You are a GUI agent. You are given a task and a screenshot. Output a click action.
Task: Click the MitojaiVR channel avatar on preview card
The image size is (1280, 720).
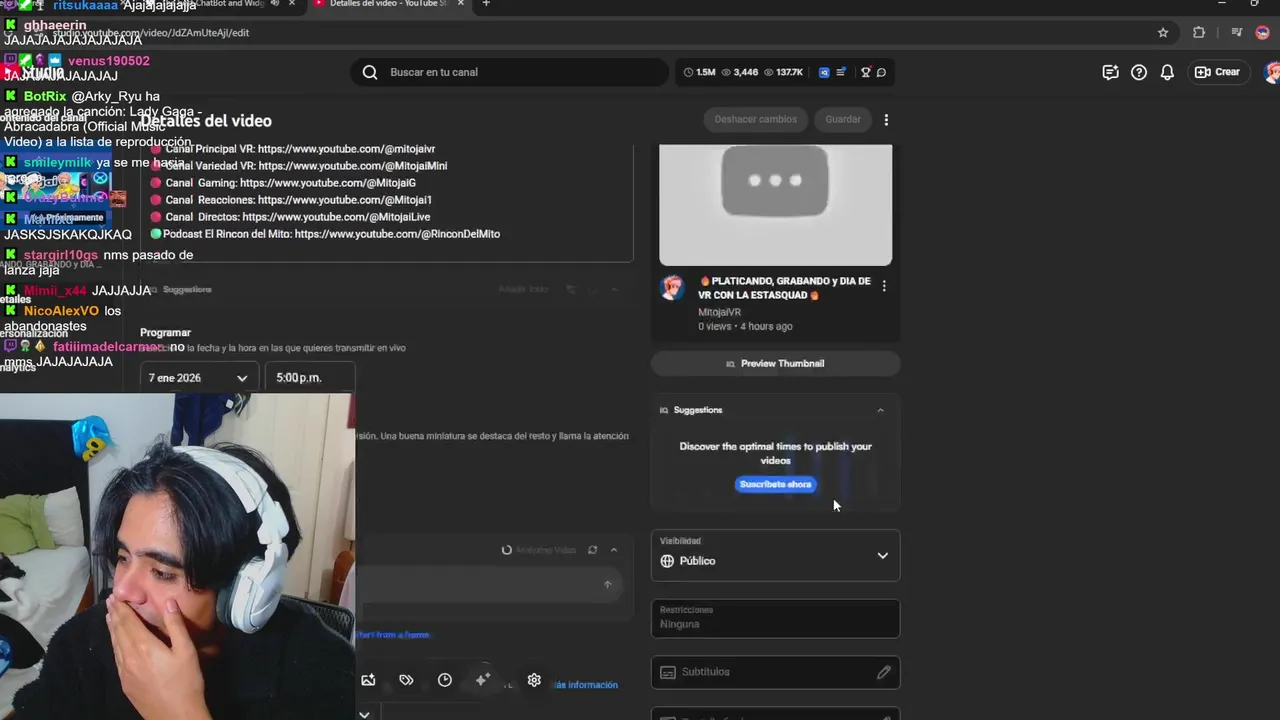673,288
